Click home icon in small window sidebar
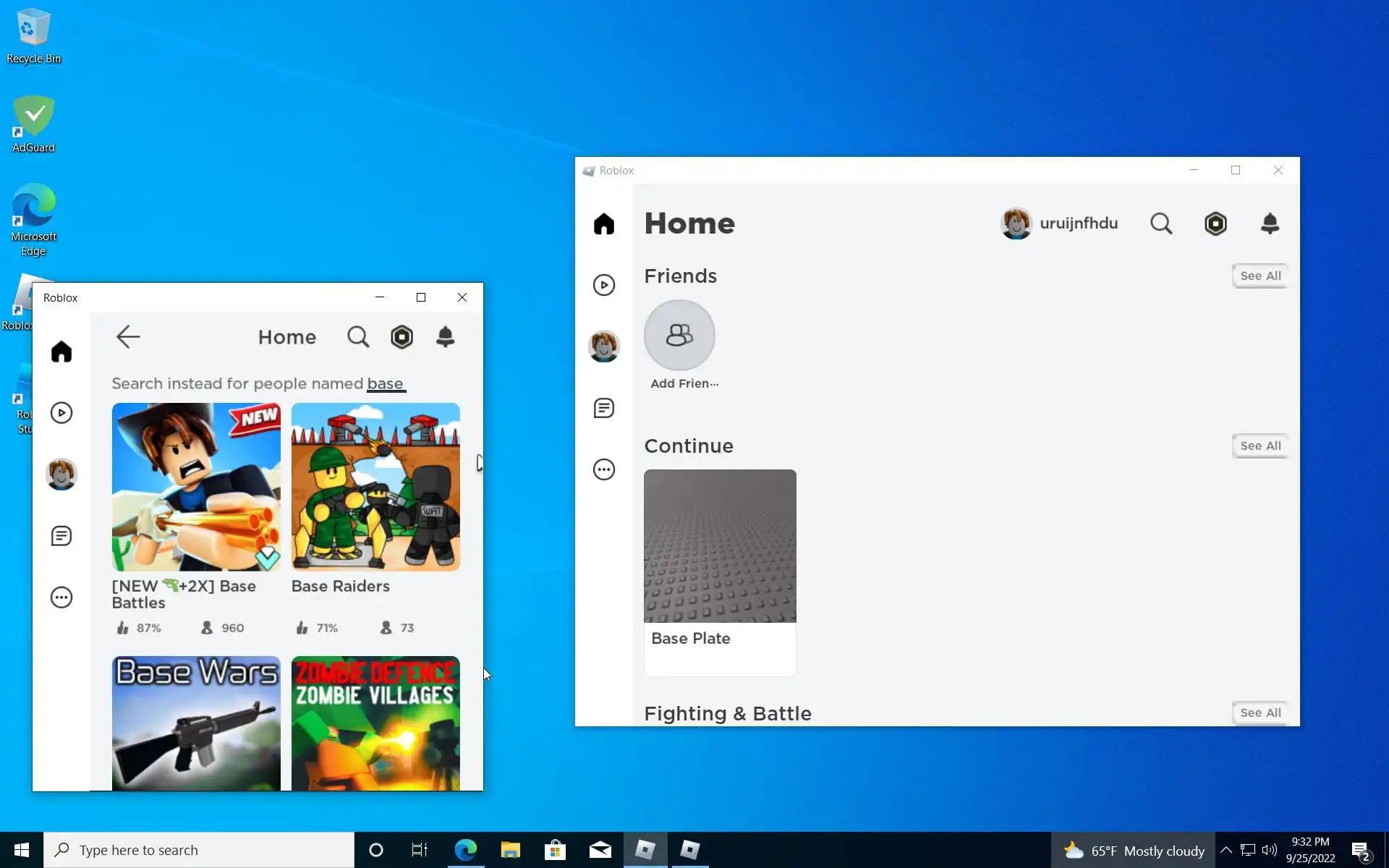Image resolution: width=1389 pixels, height=868 pixels. coord(61,352)
